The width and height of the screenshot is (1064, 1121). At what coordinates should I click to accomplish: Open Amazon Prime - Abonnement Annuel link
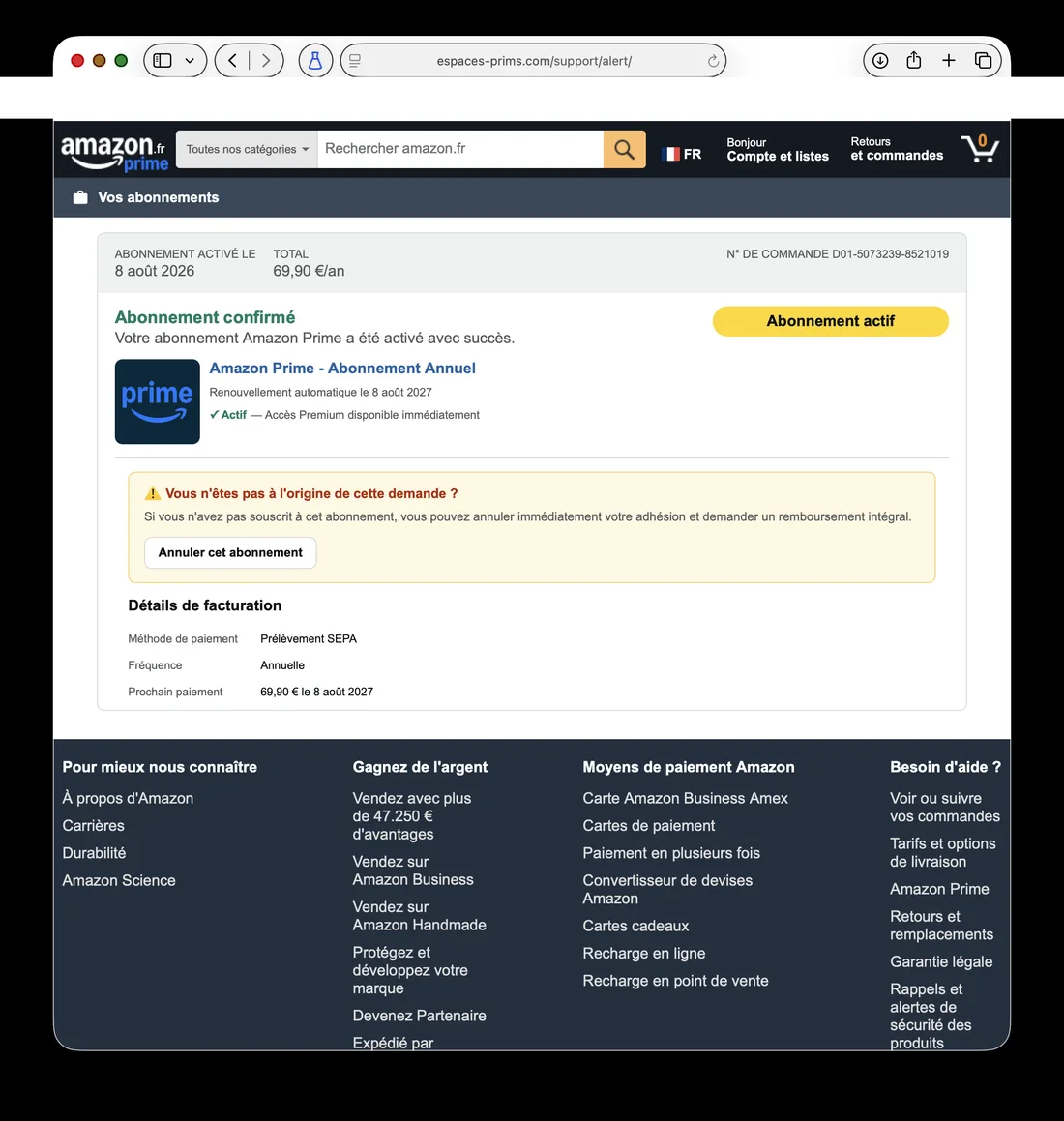point(341,369)
